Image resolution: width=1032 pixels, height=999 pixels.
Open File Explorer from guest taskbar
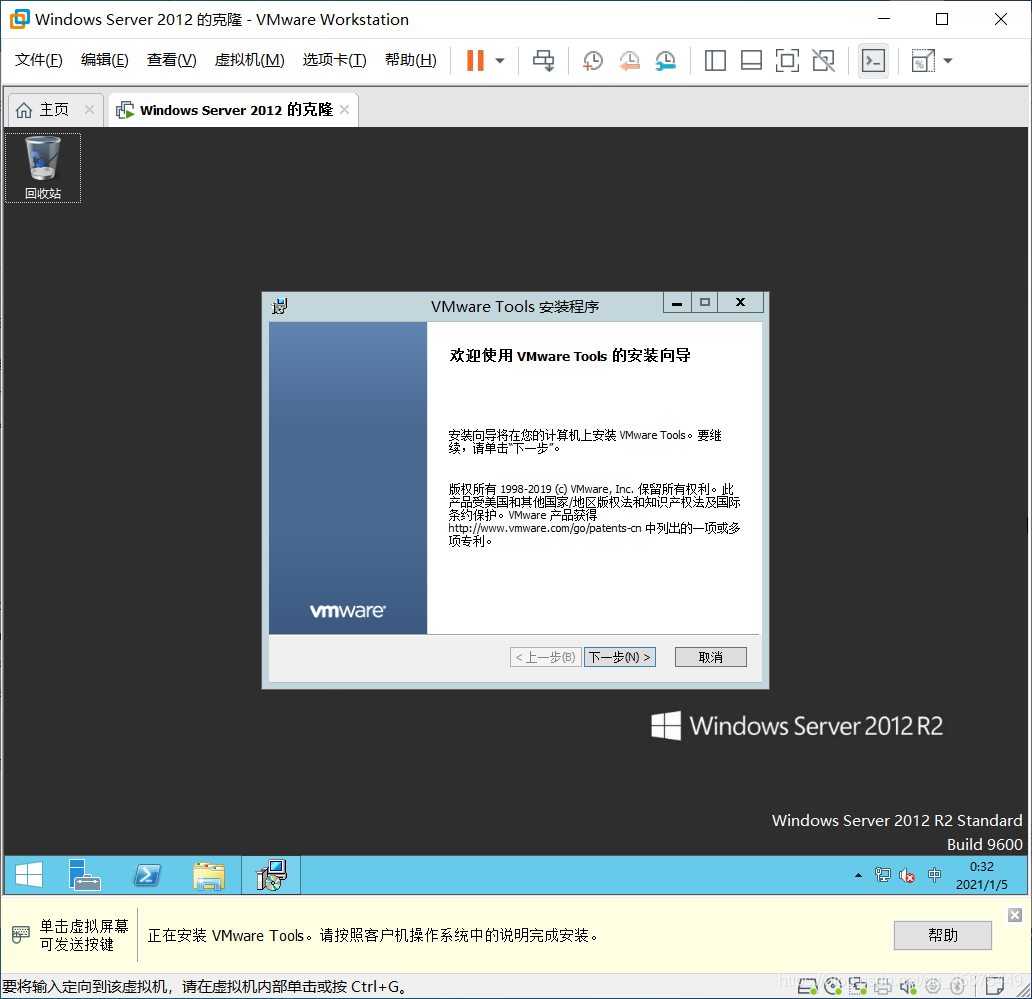pyautogui.click(x=209, y=875)
